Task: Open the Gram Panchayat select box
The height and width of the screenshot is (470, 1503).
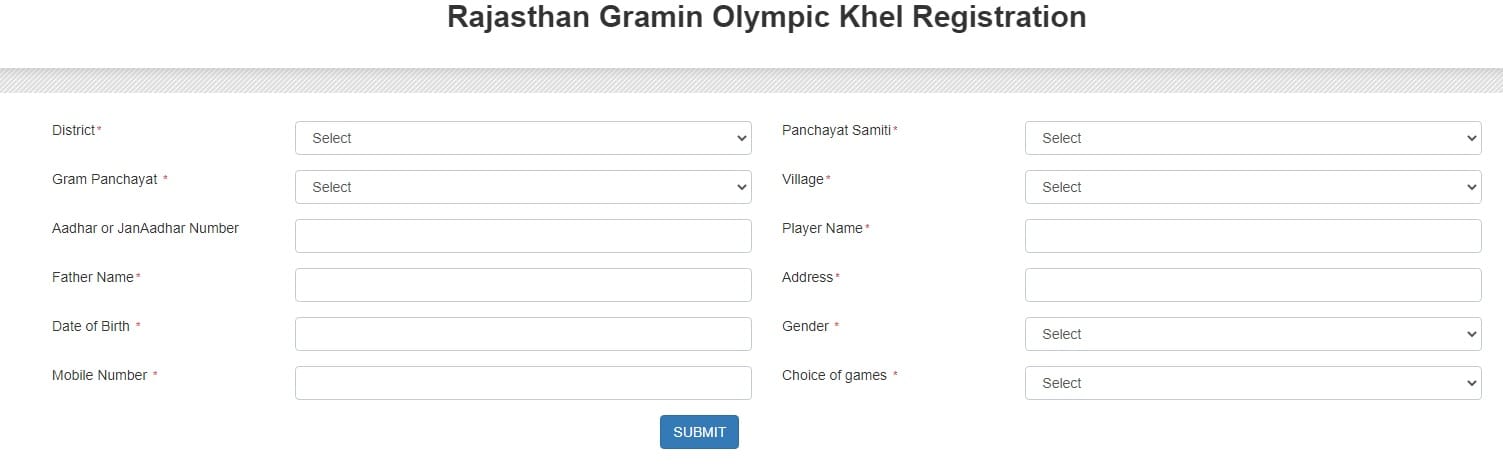Action: [x=522, y=187]
